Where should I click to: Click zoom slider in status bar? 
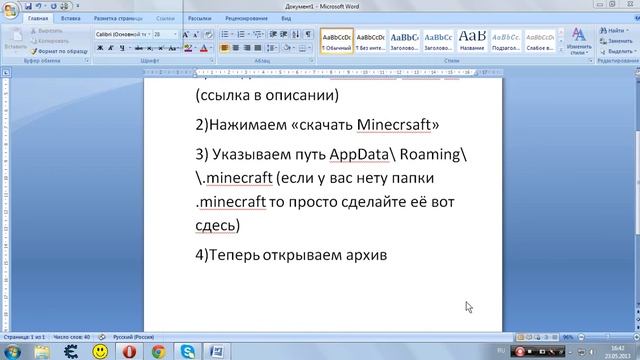pos(608,337)
